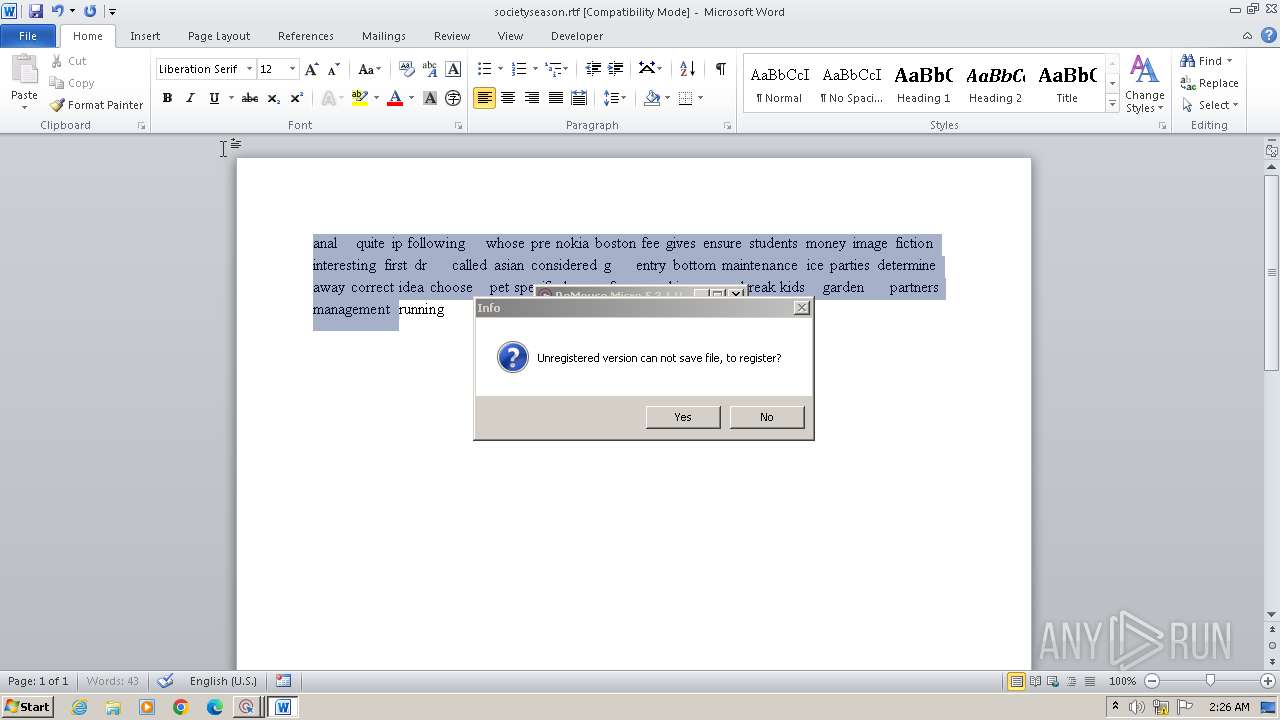1280x720 pixels.
Task: Open Internet Explorer from taskbar
Action: (79, 707)
